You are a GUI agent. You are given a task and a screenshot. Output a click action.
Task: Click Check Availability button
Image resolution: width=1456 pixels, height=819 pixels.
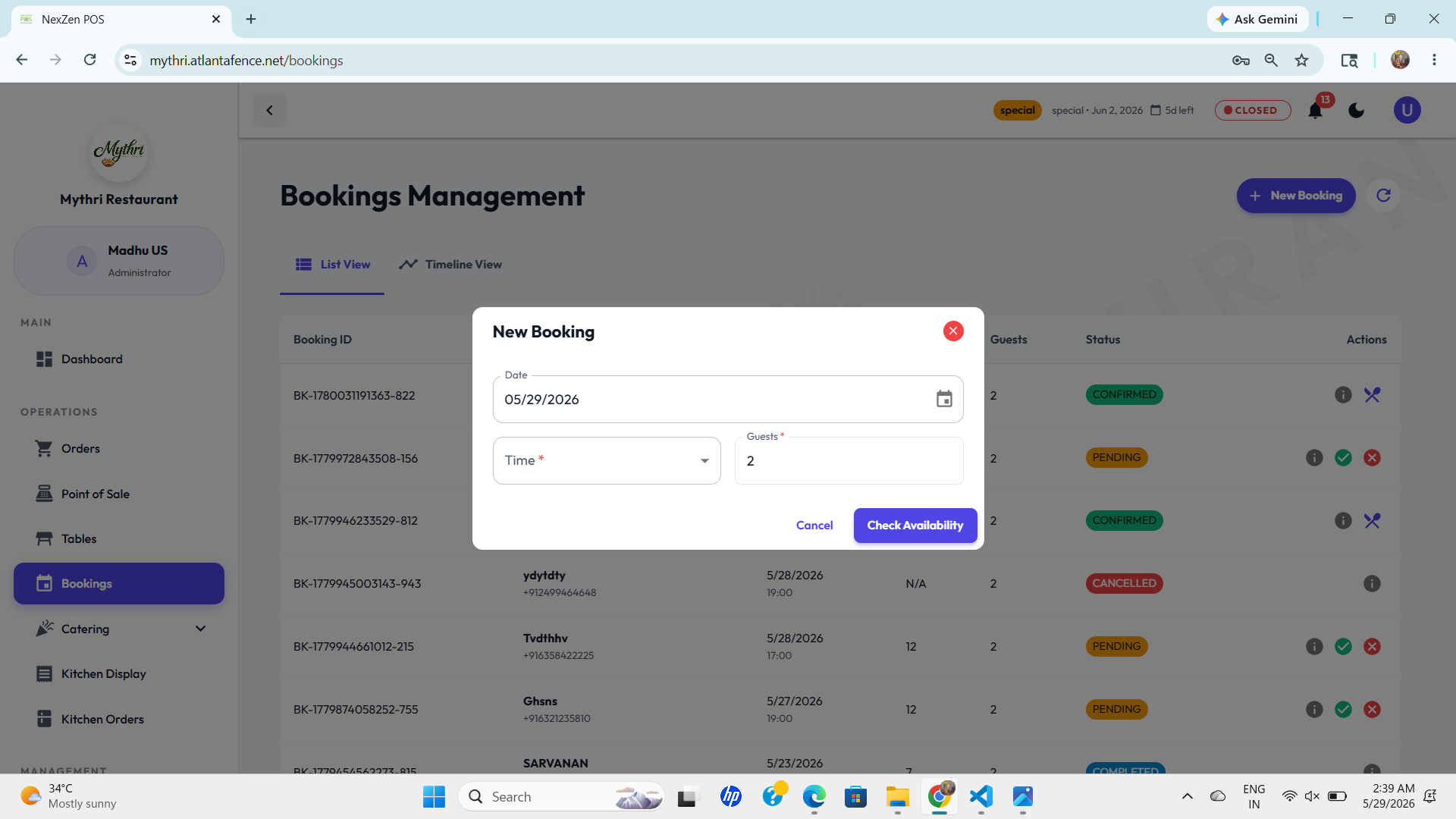point(915,526)
